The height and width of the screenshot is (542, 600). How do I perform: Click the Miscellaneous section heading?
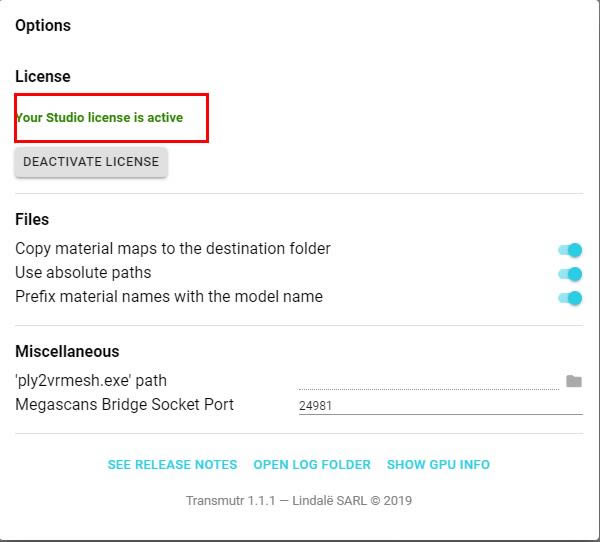67,352
